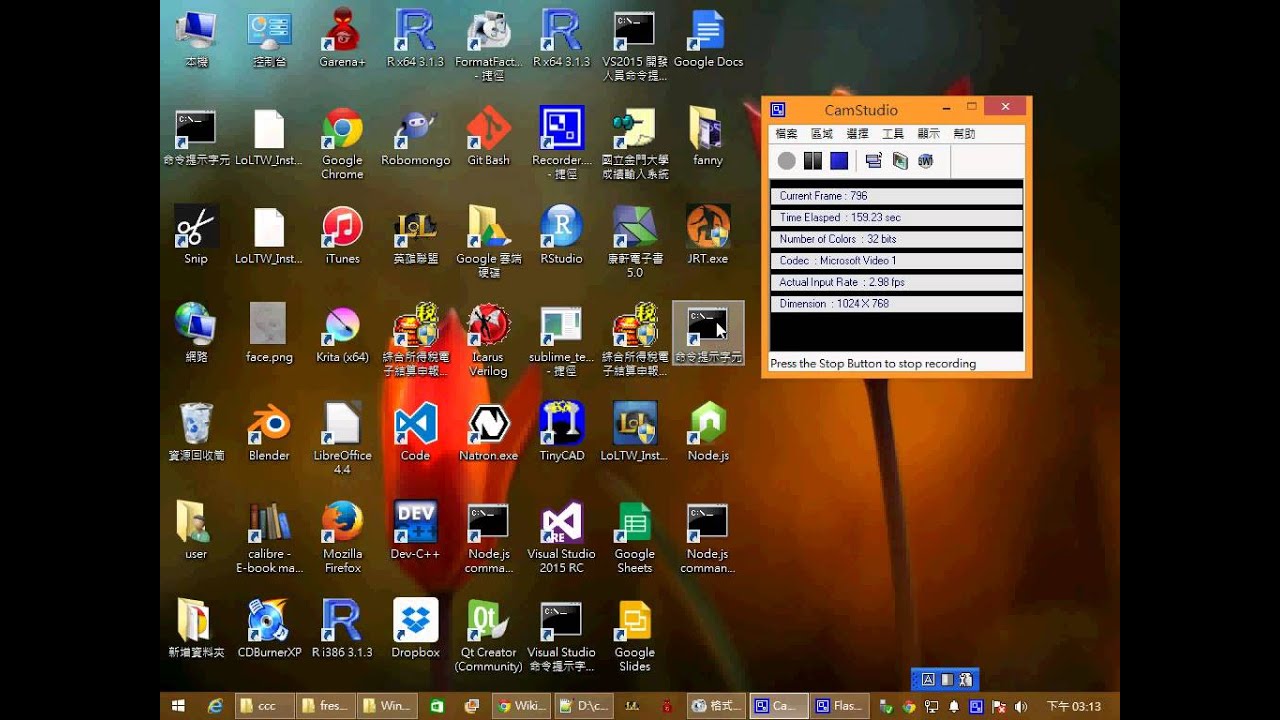
Task: Click the volume speaker tray icon
Action: pos(1020,706)
